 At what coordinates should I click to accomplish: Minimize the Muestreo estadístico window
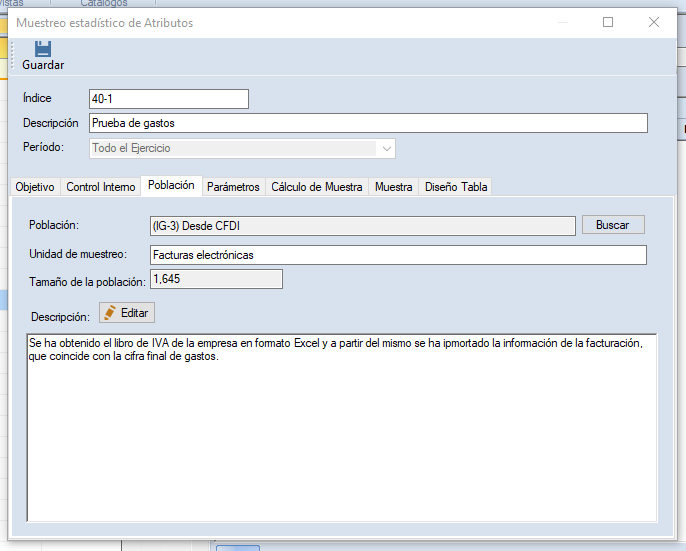(x=562, y=22)
